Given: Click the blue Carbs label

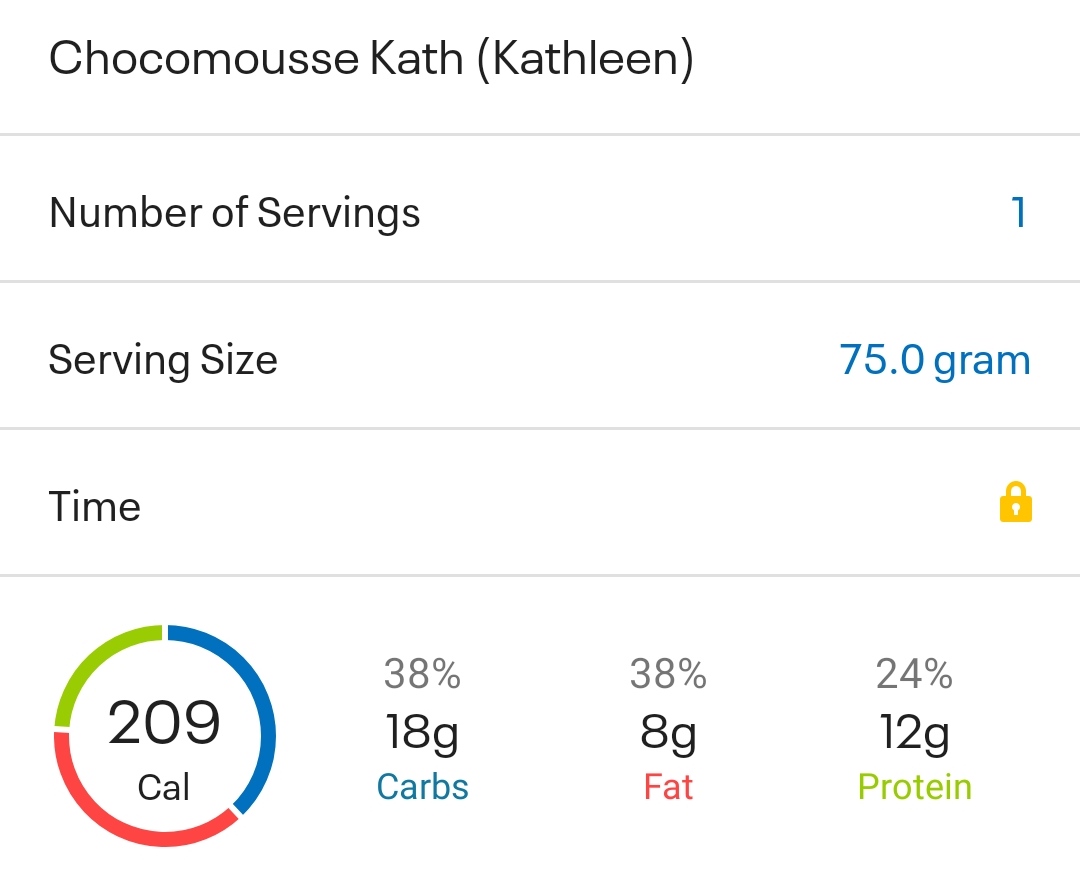Looking at the screenshot, I should tap(422, 787).
